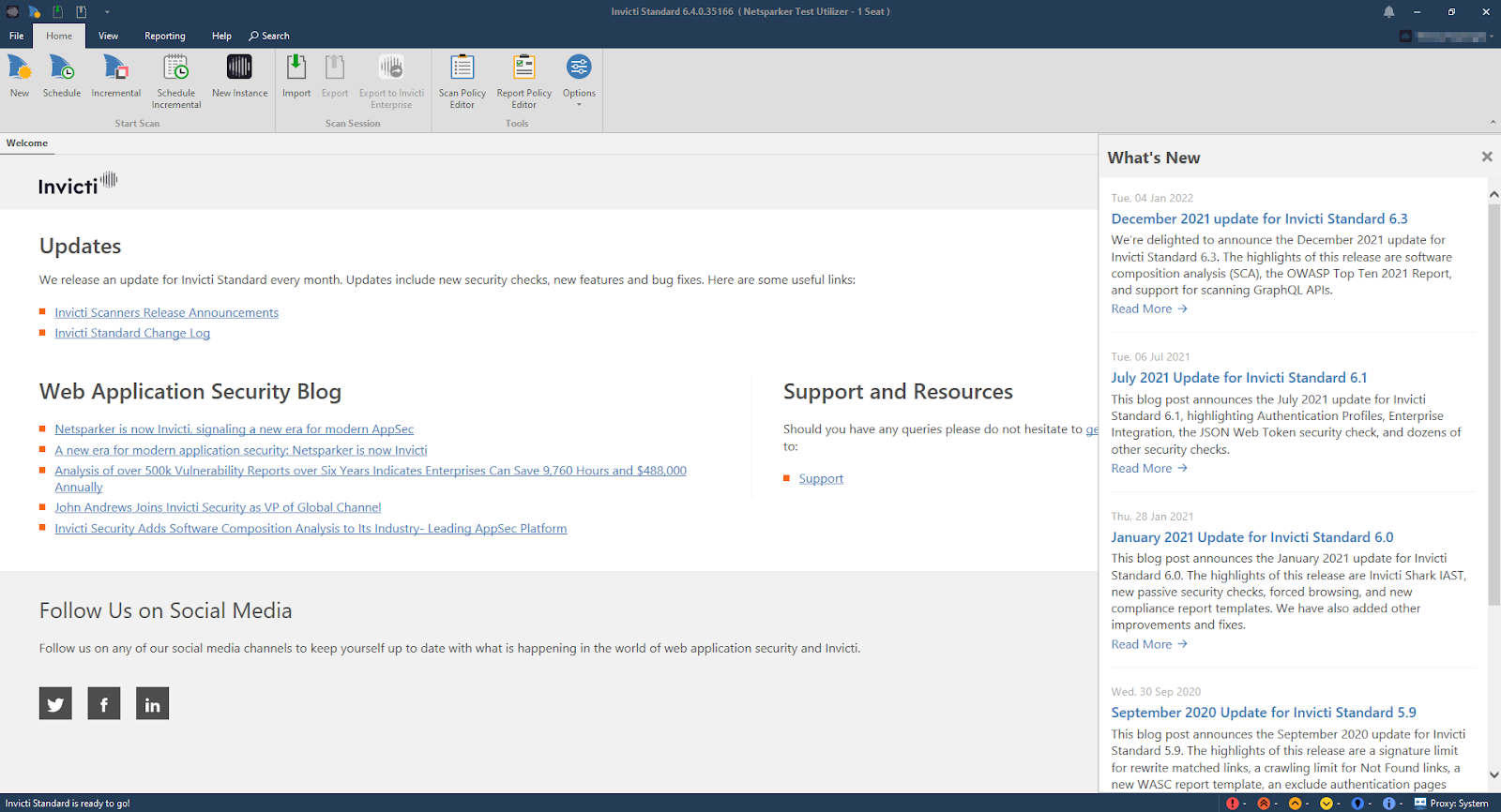Open January 2021 Update for Invicti Standard 6.0

(1251, 537)
